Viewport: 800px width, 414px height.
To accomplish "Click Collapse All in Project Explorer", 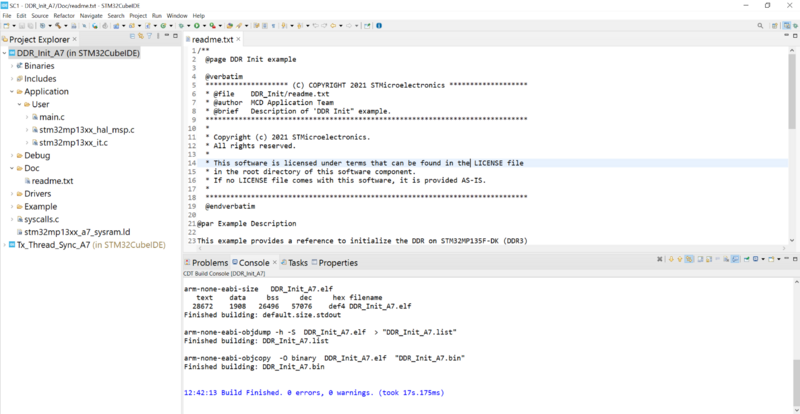I will click(132, 36).
